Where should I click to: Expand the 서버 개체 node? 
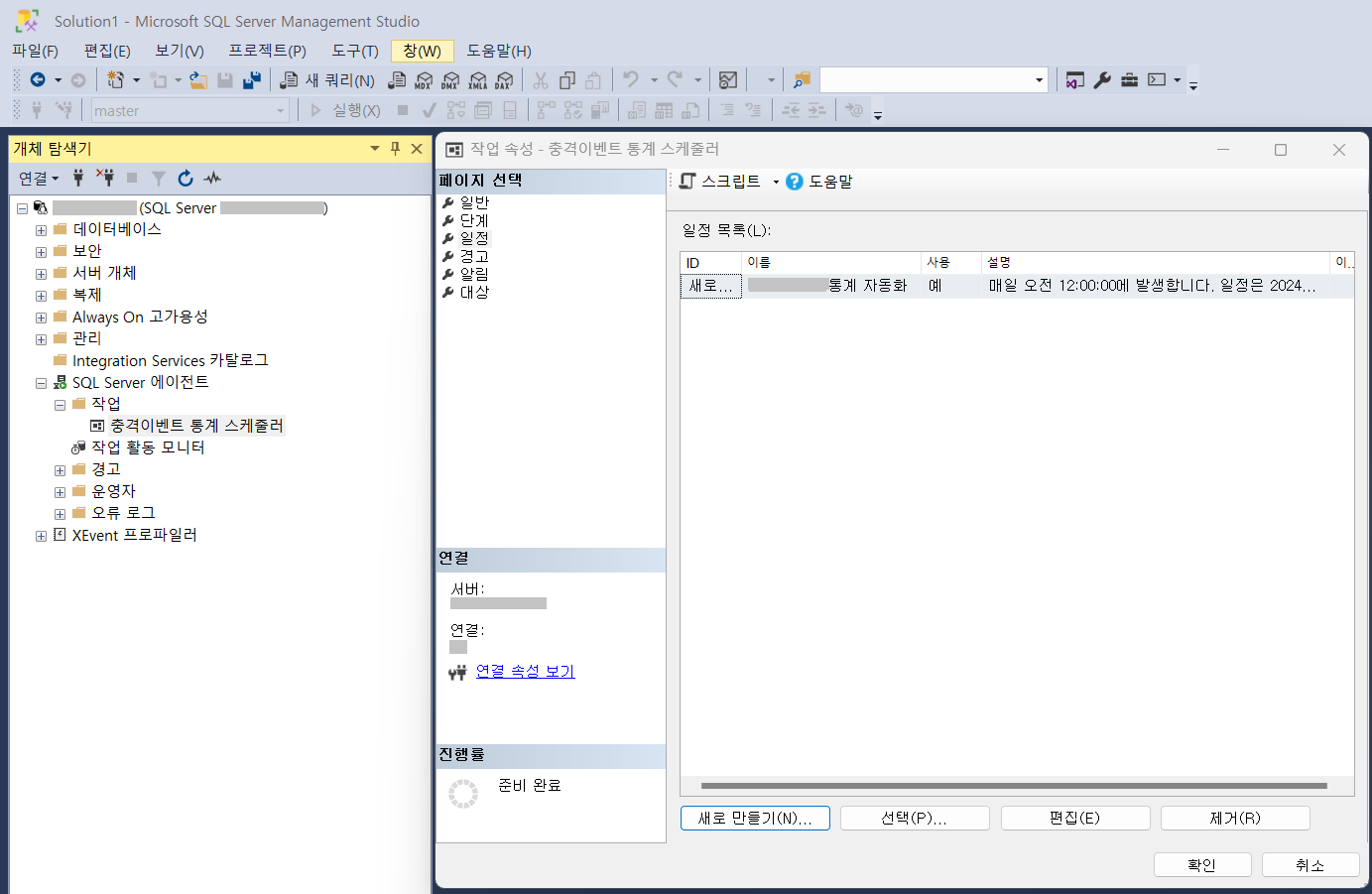coord(41,274)
